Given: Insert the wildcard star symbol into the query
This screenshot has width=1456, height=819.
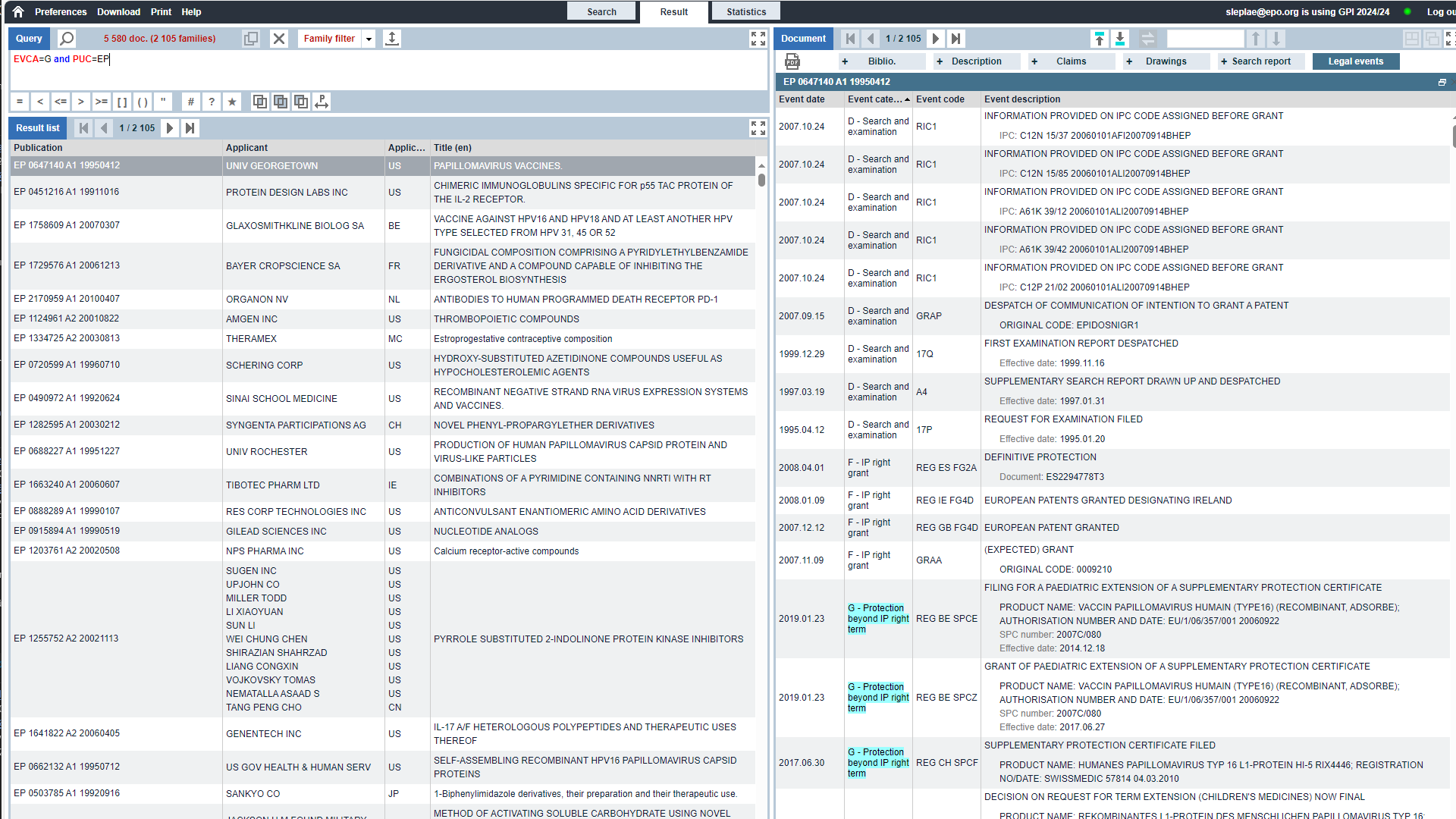Looking at the screenshot, I should (232, 101).
